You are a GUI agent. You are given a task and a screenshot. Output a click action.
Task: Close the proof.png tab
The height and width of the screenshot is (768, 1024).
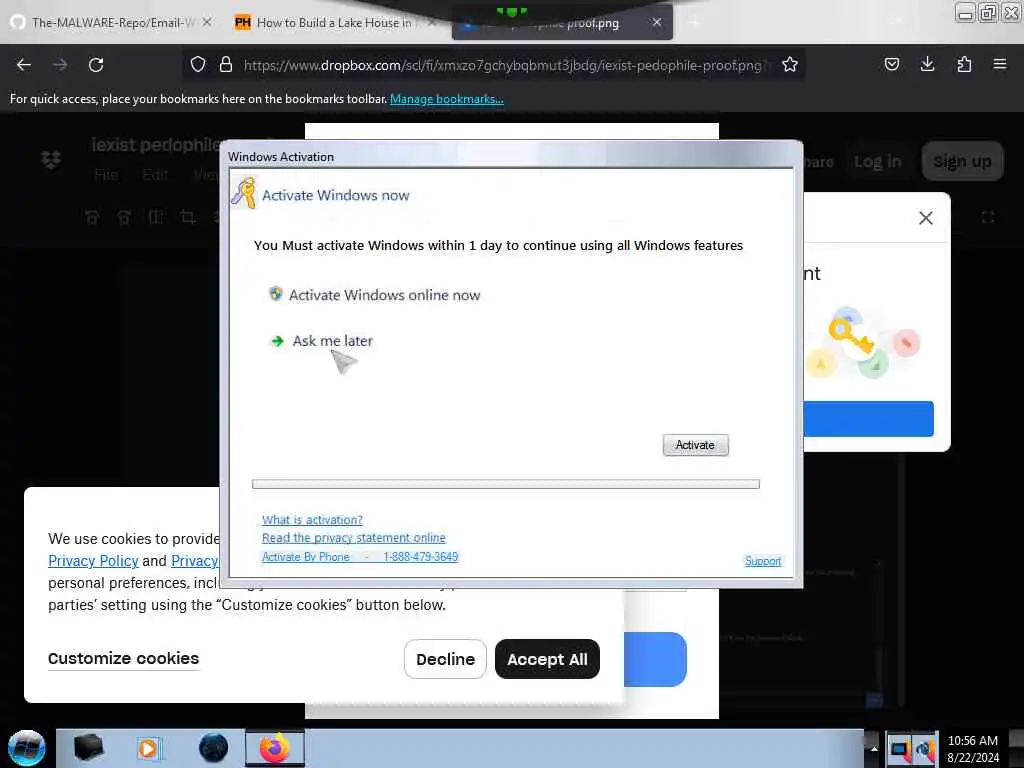point(657,22)
